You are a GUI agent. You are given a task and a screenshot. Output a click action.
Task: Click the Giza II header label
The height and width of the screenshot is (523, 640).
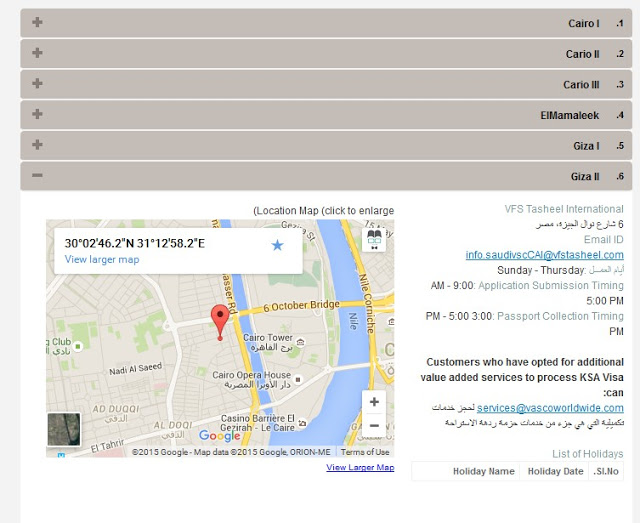pos(585,176)
